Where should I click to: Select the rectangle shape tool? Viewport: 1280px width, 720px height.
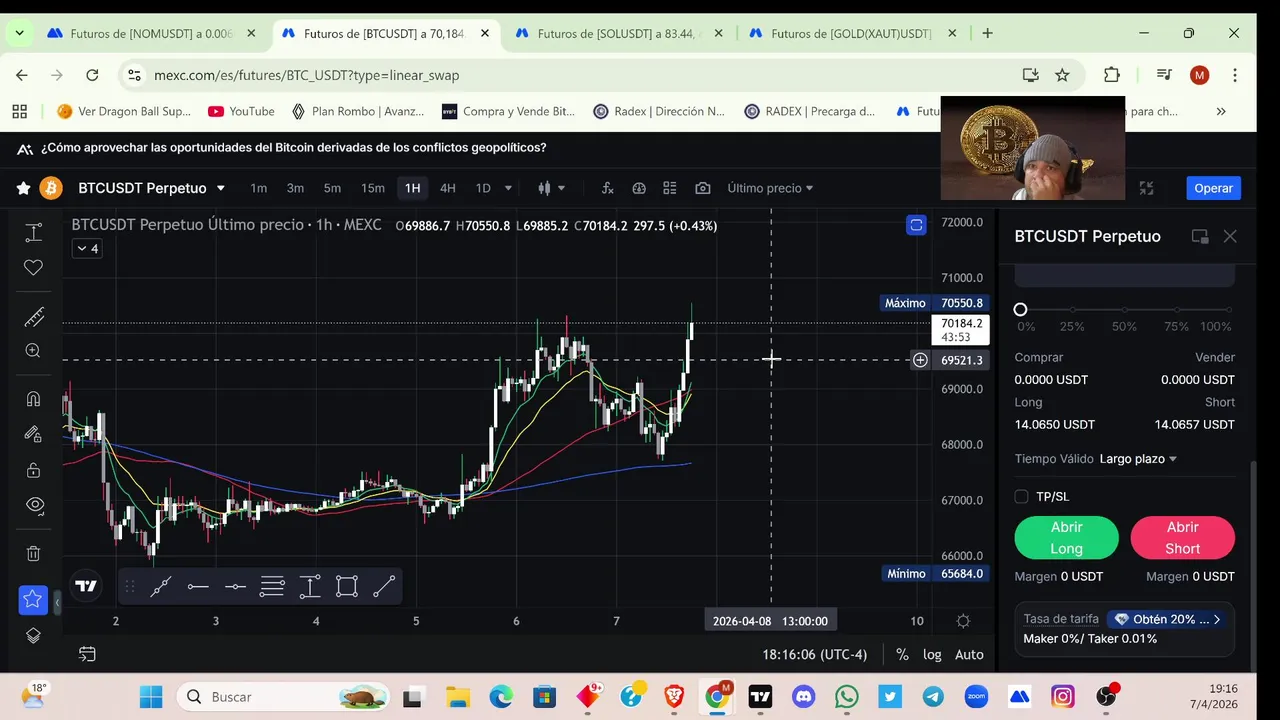(x=347, y=587)
